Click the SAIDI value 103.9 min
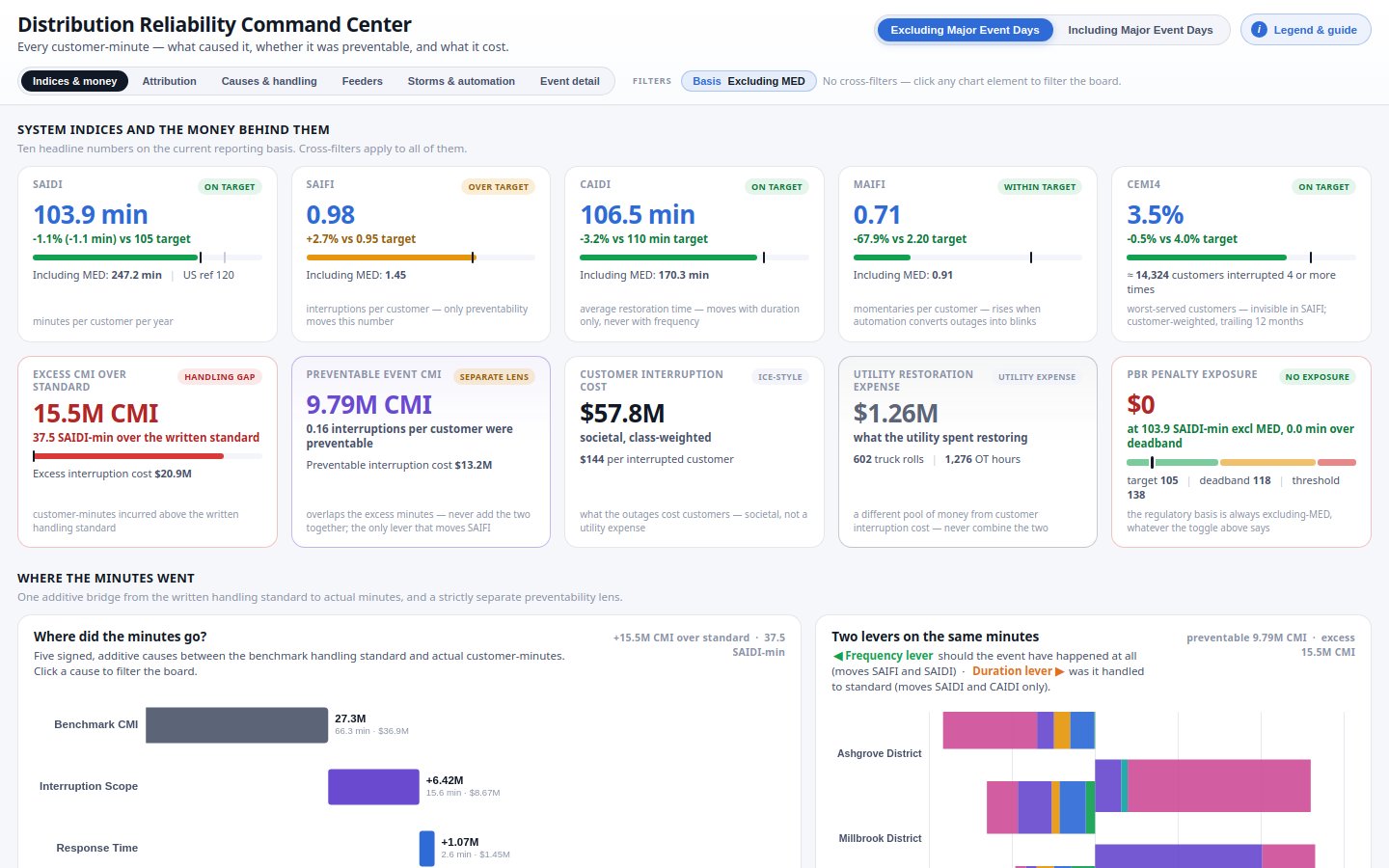Viewport: 1389px width, 868px height. pos(91,214)
